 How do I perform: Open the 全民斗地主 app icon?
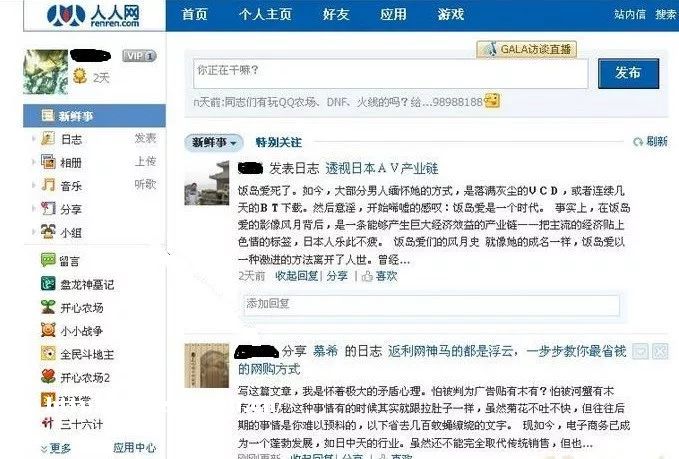click(x=48, y=353)
